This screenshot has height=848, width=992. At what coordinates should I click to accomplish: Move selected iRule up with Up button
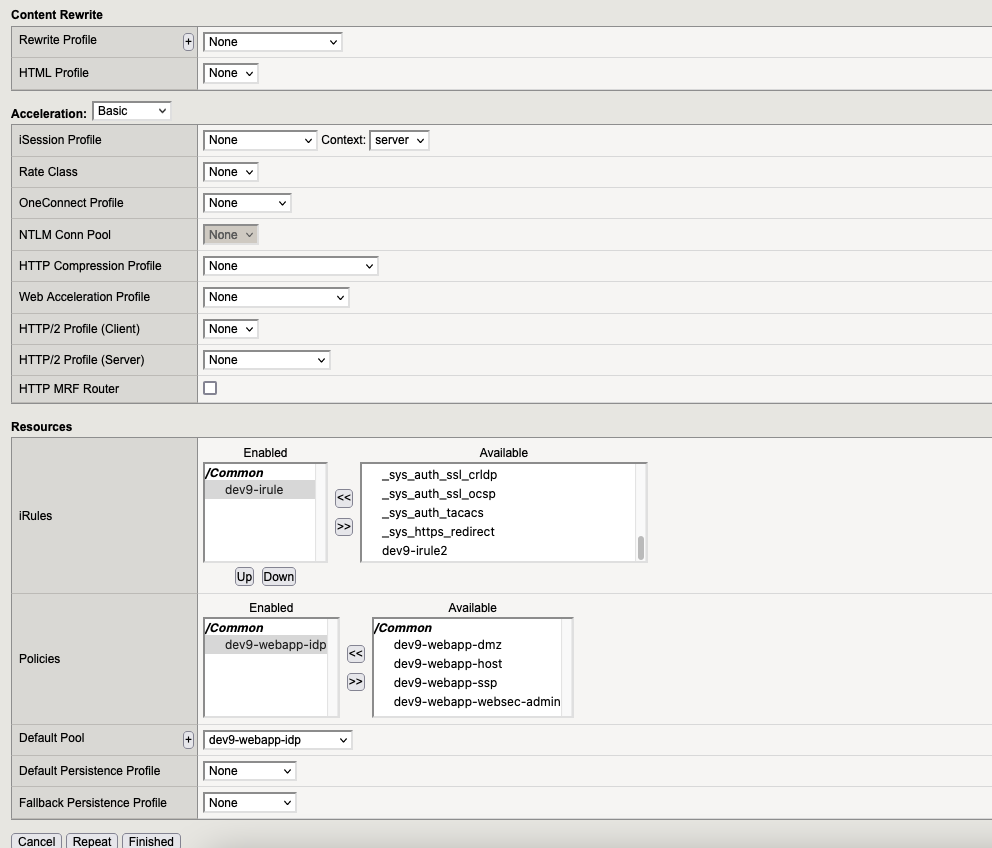tap(244, 577)
